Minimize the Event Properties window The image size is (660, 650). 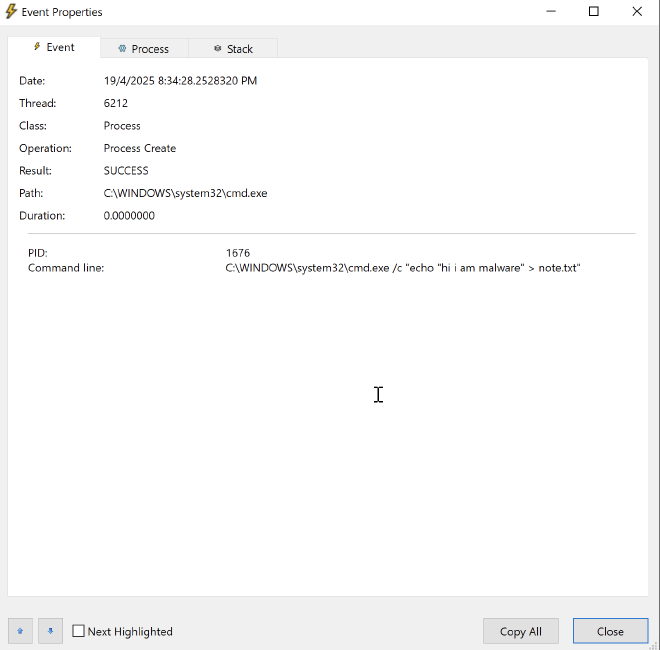[550, 12]
